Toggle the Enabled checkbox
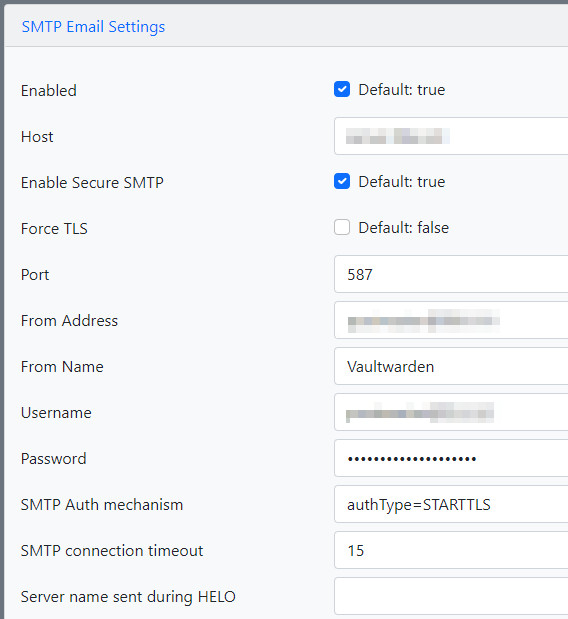568x619 pixels. pyautogui.click(x=342, y=90)
